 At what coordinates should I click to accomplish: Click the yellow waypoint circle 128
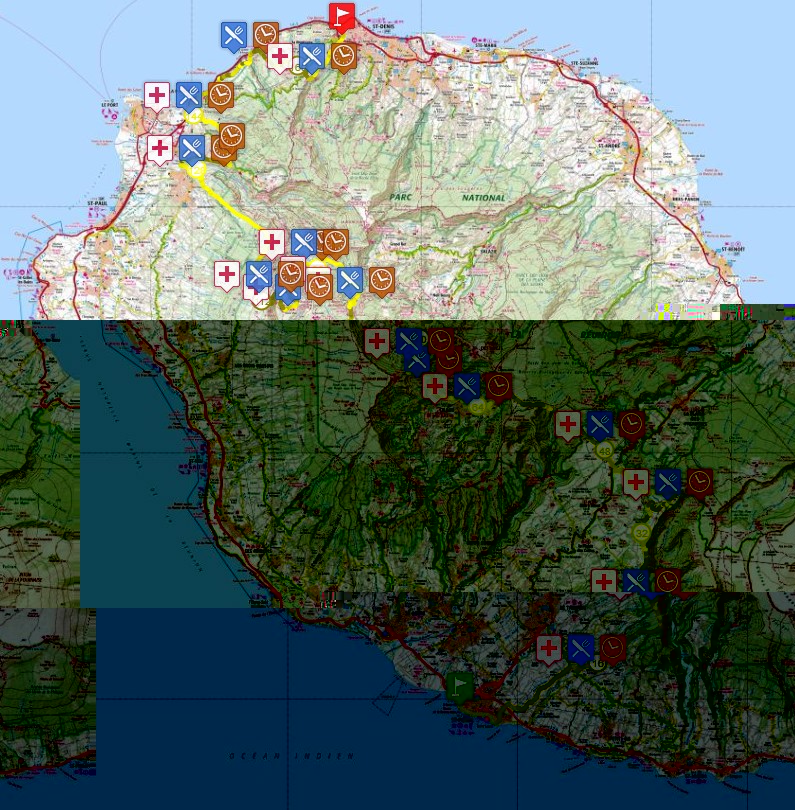pos(198,169)
